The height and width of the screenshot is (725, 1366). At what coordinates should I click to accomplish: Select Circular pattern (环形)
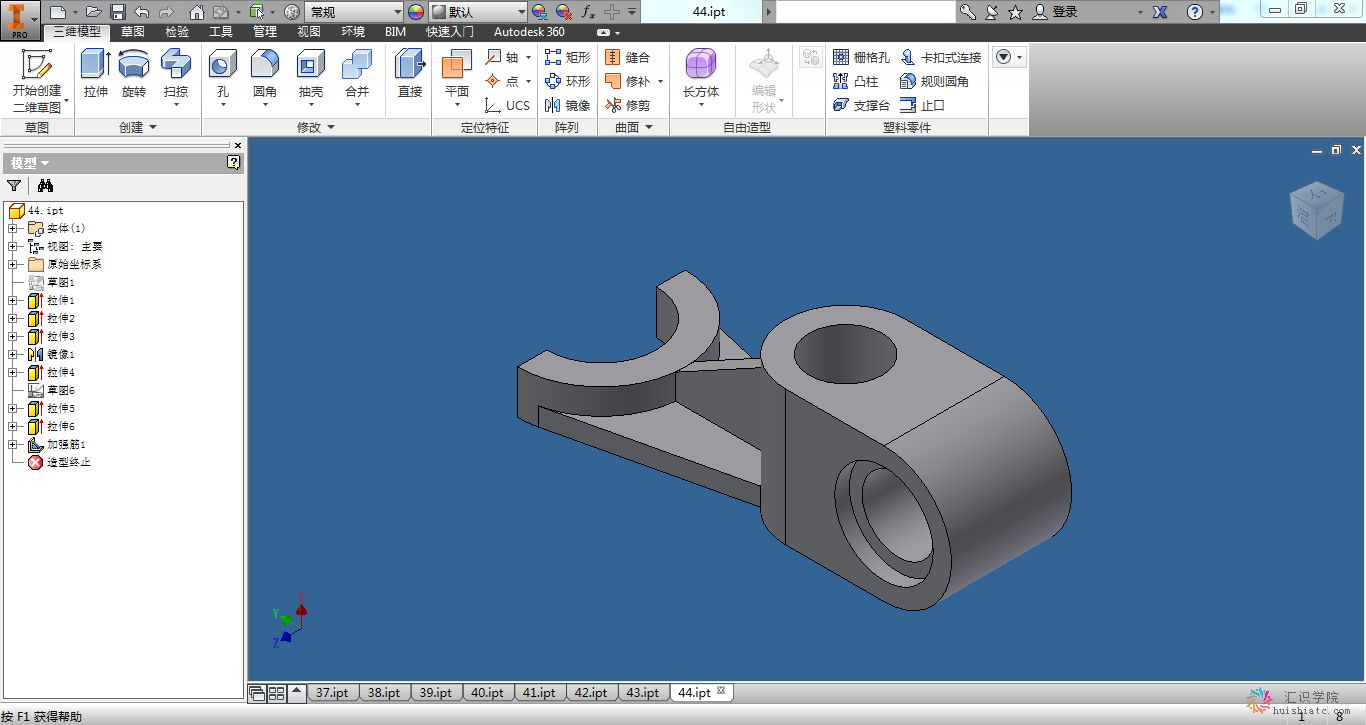pyautogui.click(x=567, y=81)
